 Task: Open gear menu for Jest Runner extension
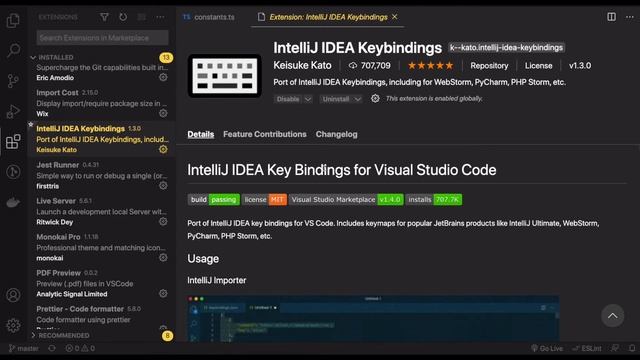click(163, 185)
